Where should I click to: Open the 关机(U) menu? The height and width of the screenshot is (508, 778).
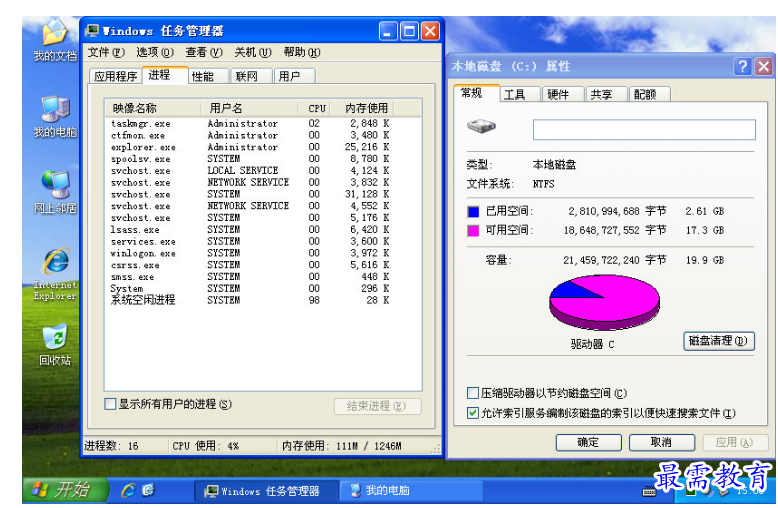coord(253,53)
